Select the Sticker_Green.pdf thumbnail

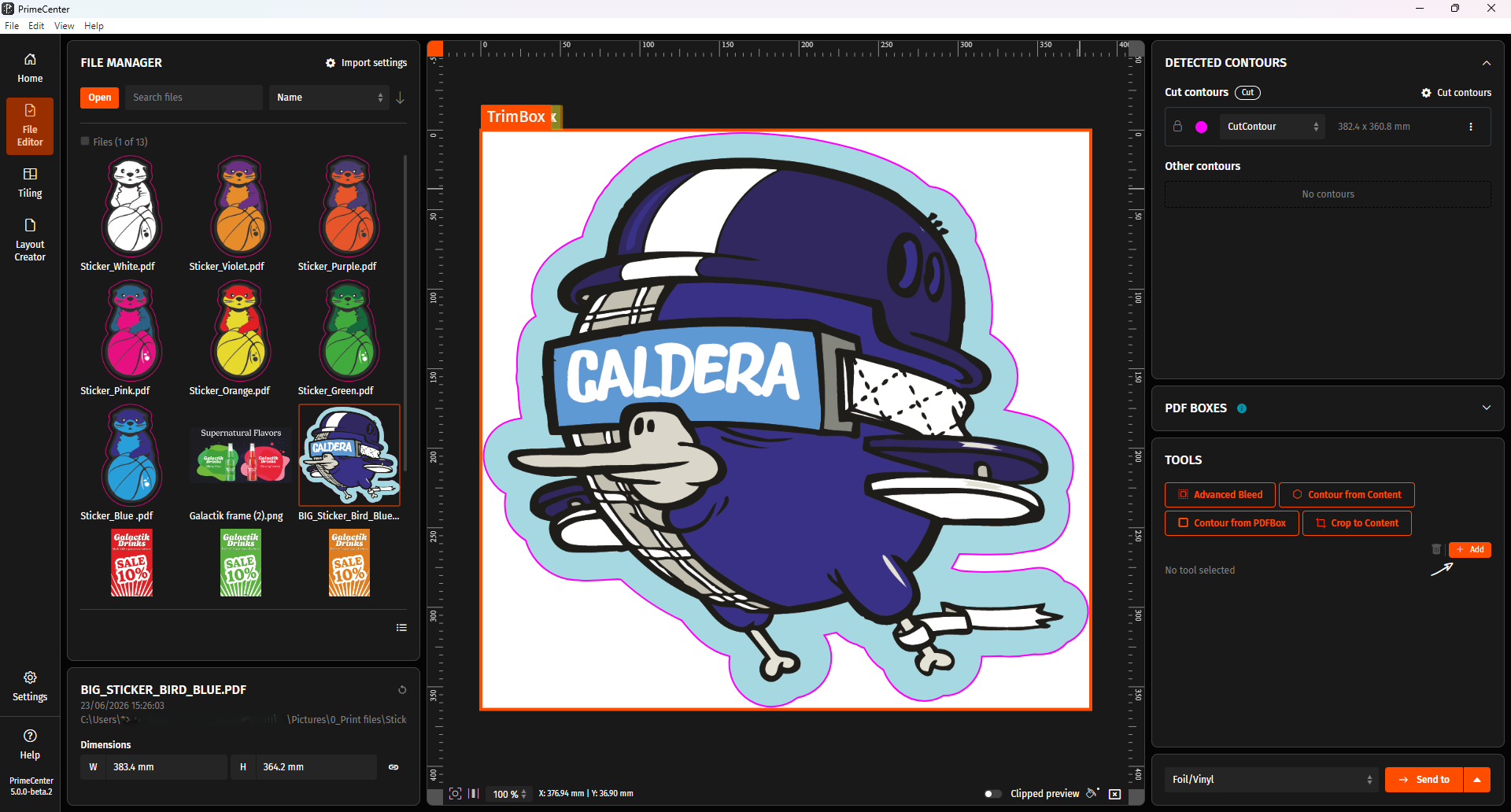(x=349, y=330)
